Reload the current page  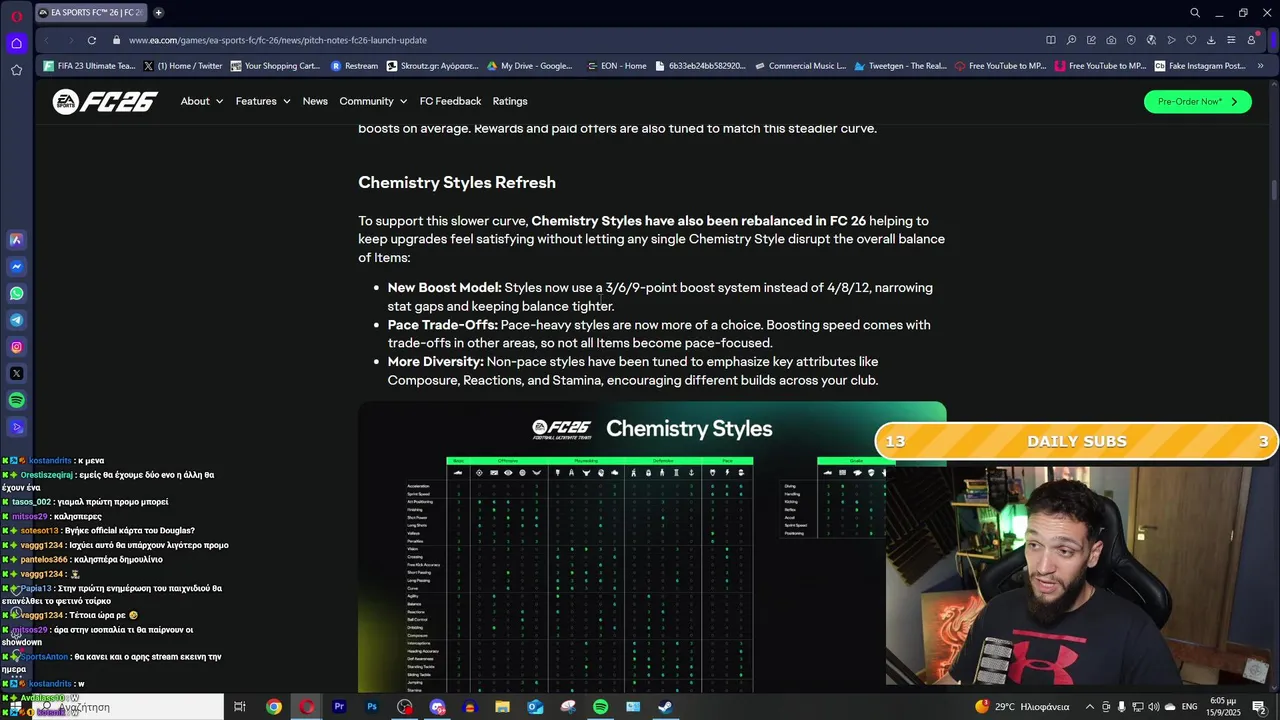[x=91, y=40]
